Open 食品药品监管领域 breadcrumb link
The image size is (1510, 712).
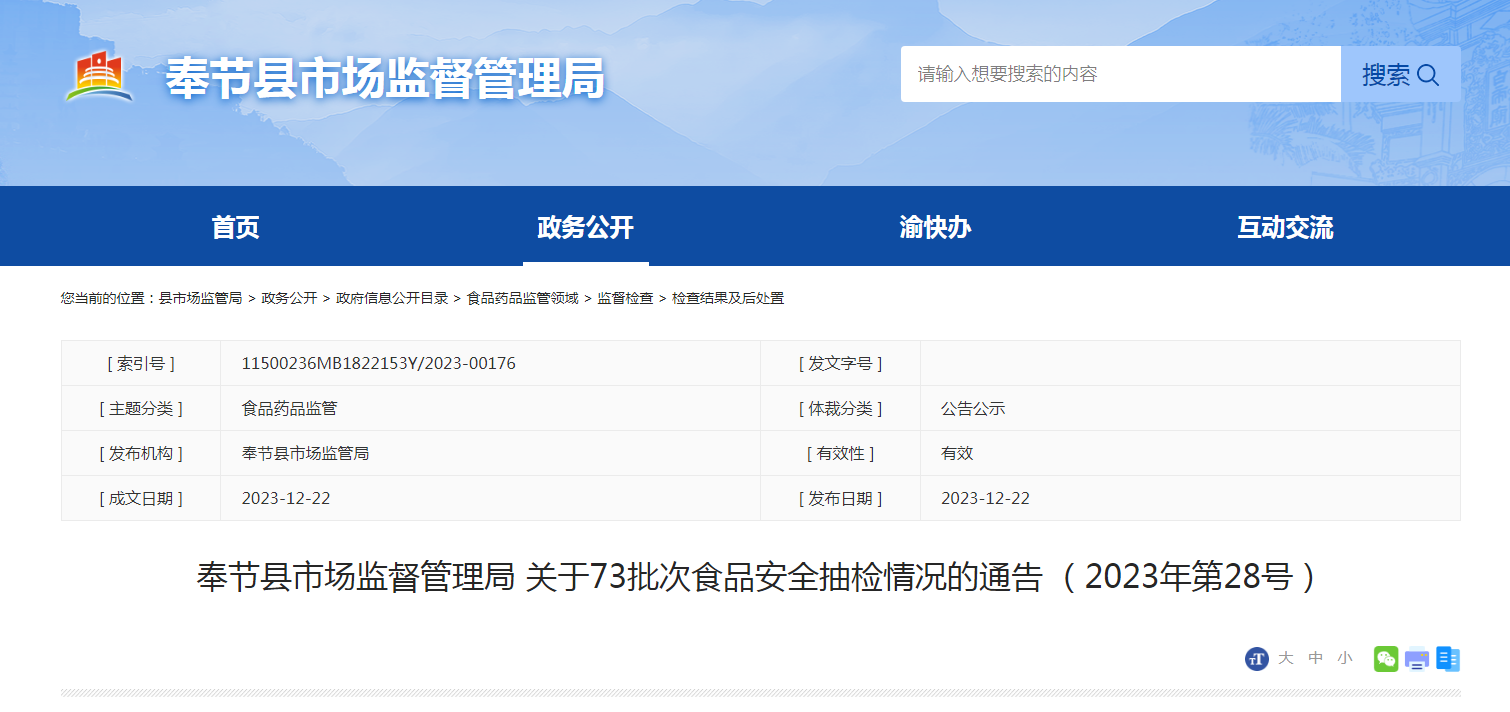[x=522, y=298]
